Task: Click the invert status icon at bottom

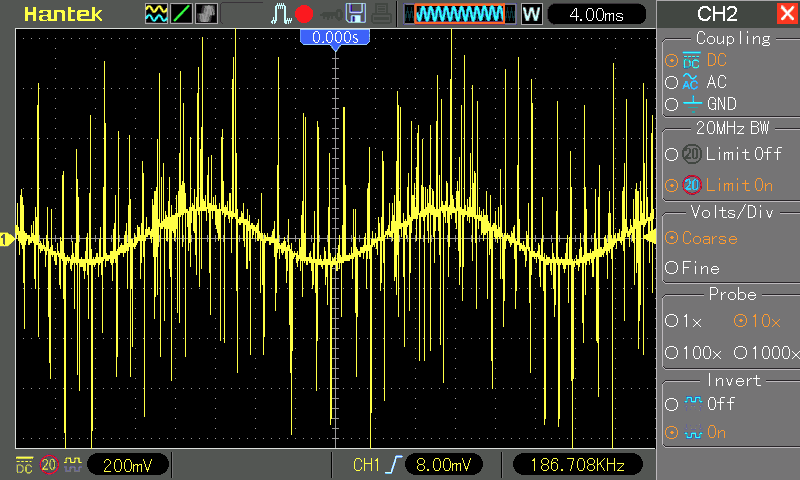Action: point(72,464)
